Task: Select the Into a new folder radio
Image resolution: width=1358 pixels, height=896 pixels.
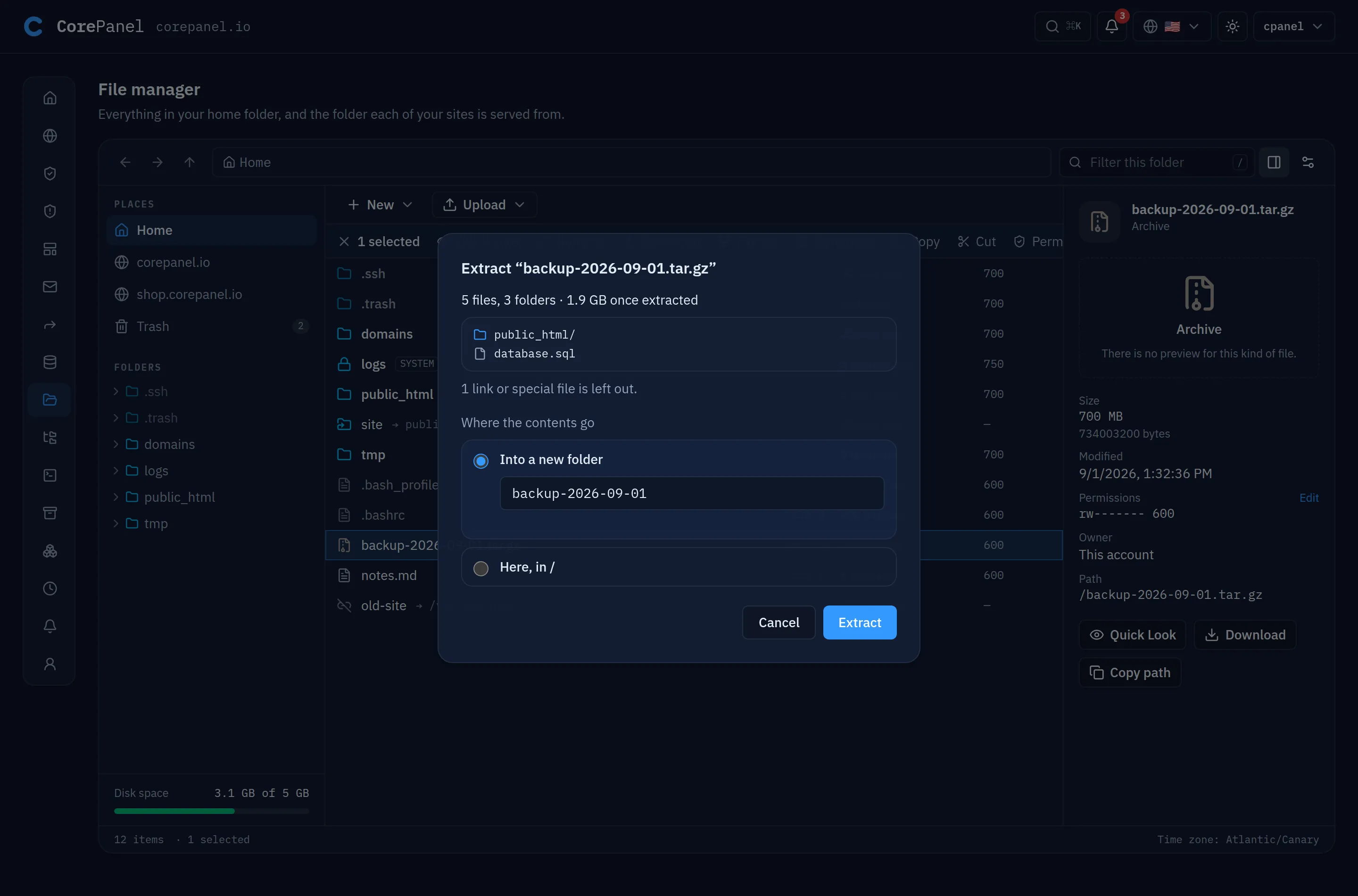Action: pos(480,461)
